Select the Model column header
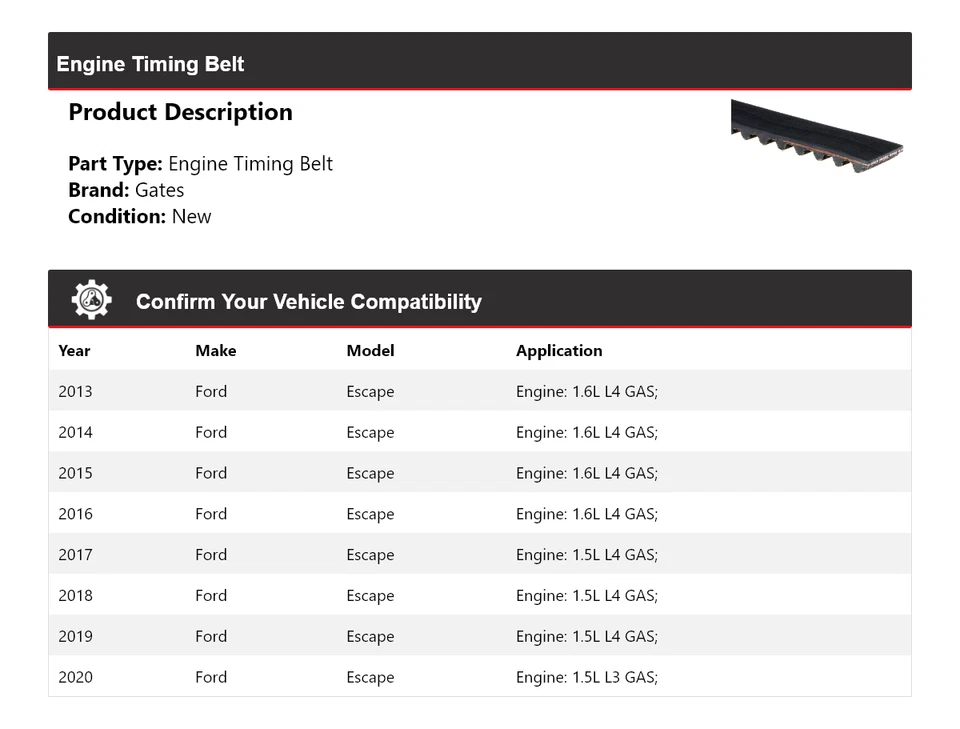The height and width of the screenshot is (729, 960). coord(370,351)
